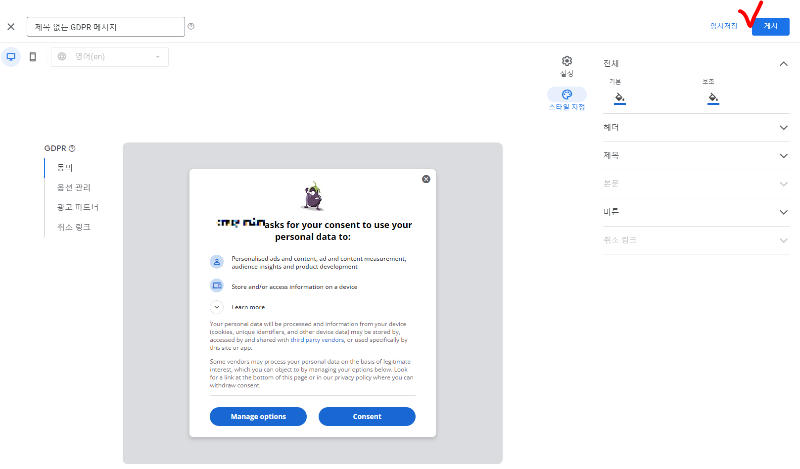Expand the 제목 section

(696, 156)
